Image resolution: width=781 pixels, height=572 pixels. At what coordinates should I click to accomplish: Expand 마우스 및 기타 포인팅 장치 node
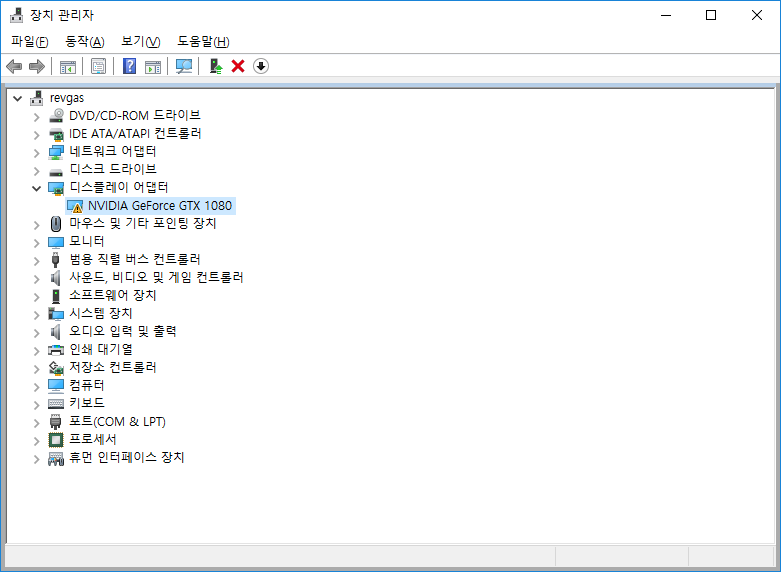[36, 225]
